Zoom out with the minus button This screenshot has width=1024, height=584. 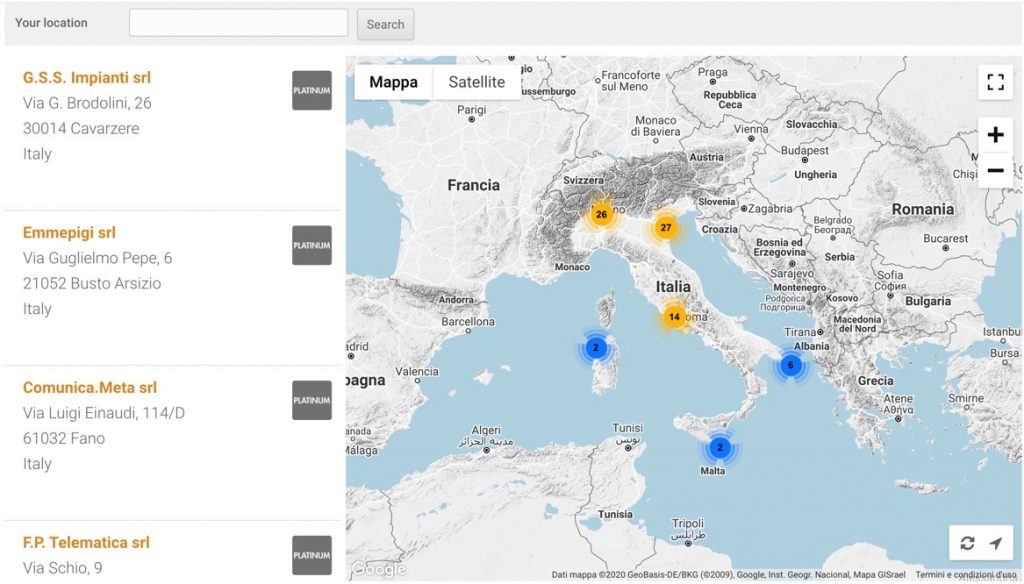tap(994, 171)
